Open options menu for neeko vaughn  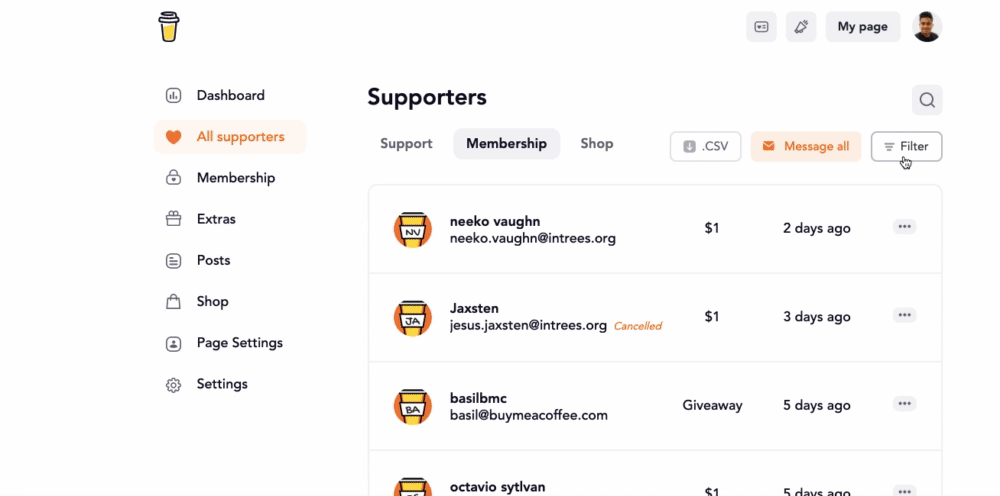coord(904,227)
